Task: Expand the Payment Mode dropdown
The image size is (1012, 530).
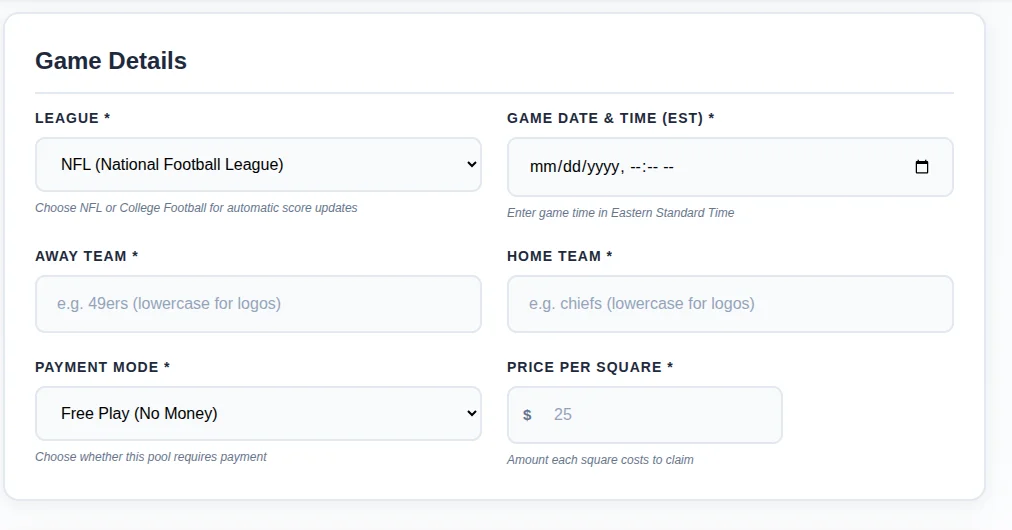Action: pyautogui.click(x=258, y=414)
